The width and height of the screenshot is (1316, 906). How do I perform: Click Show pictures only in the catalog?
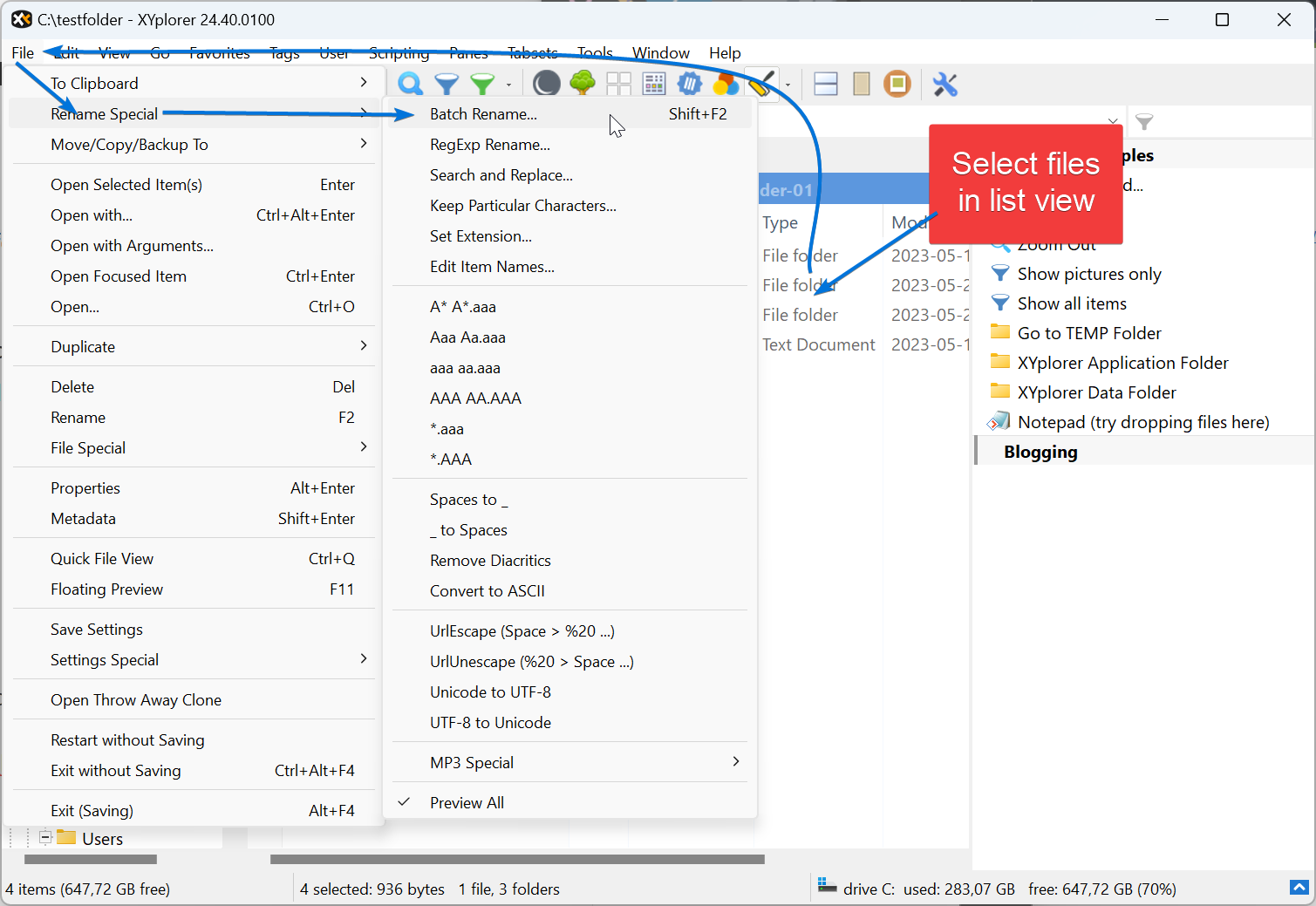pos(1089,273)
